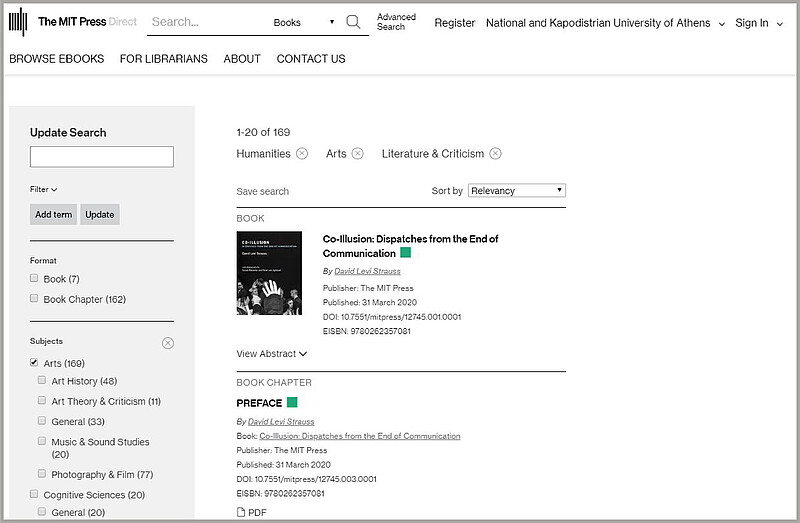800x523 pixels.
Task: Open Co-Illusion: Dispatches book title link
Action: point(410,246)
